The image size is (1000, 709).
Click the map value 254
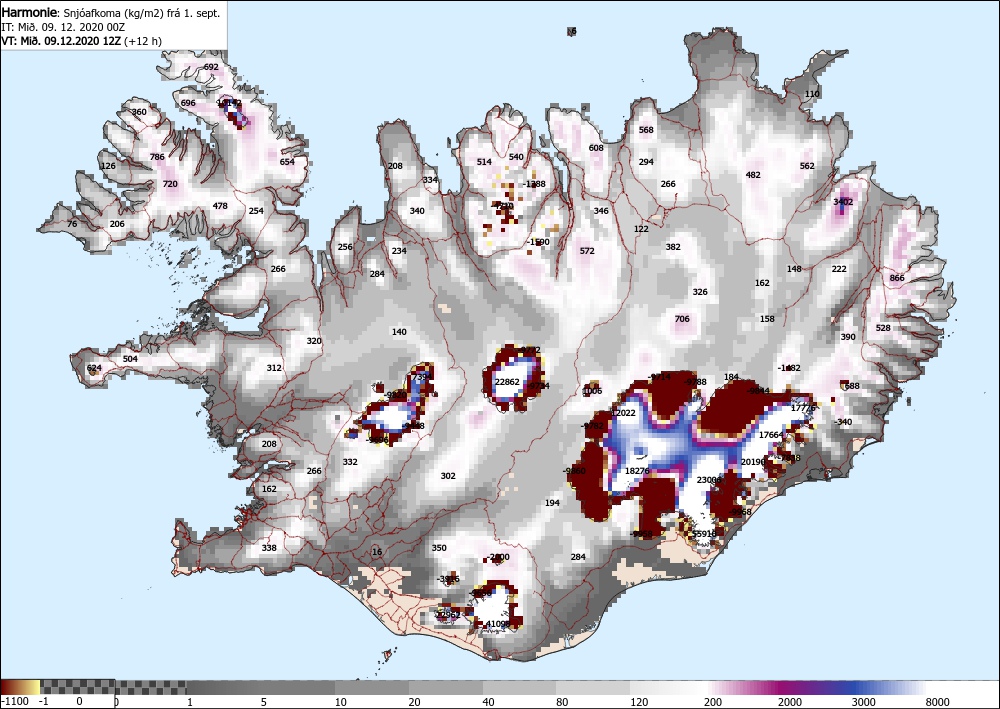click(256, 211)
